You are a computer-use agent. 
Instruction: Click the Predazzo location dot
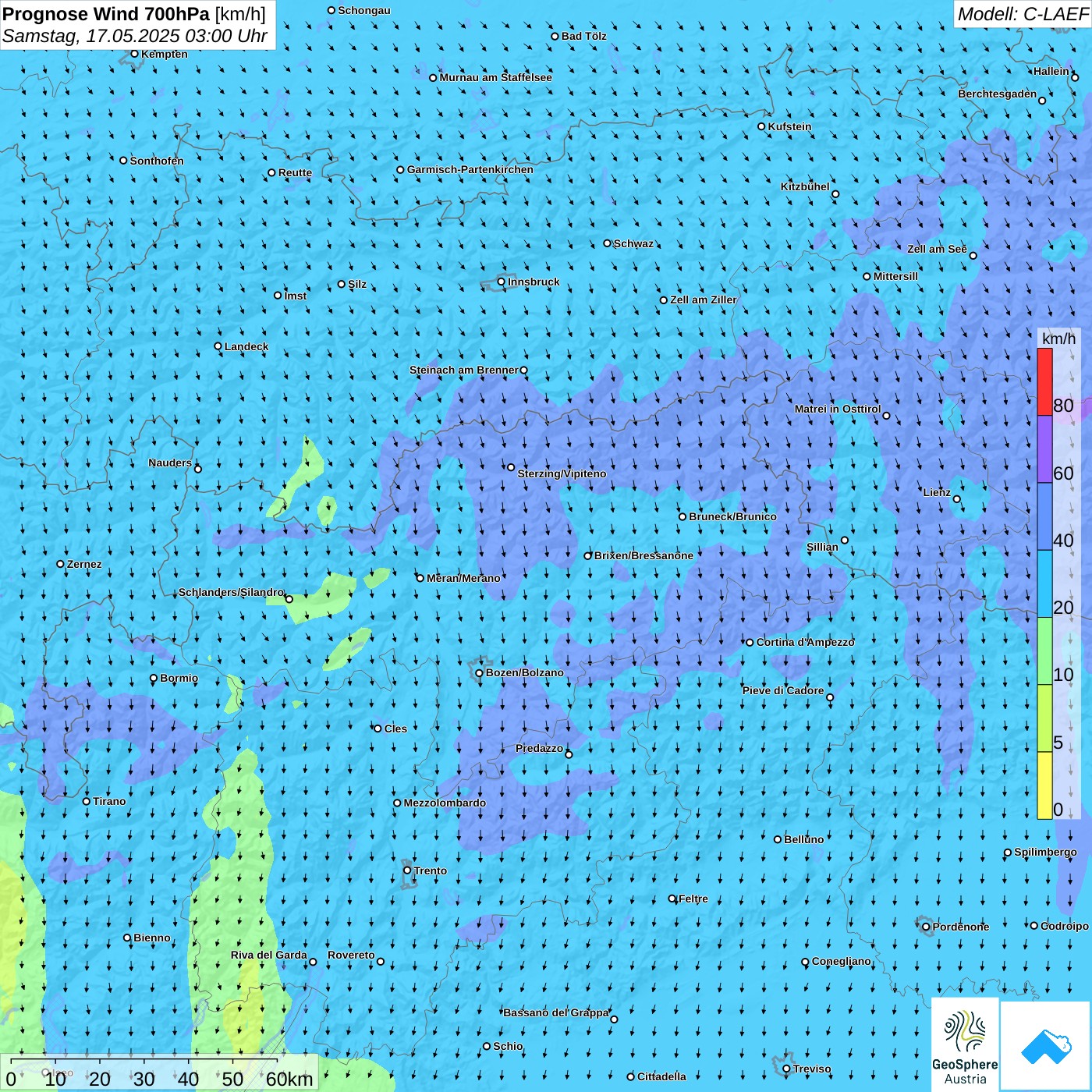coord(569,754)
